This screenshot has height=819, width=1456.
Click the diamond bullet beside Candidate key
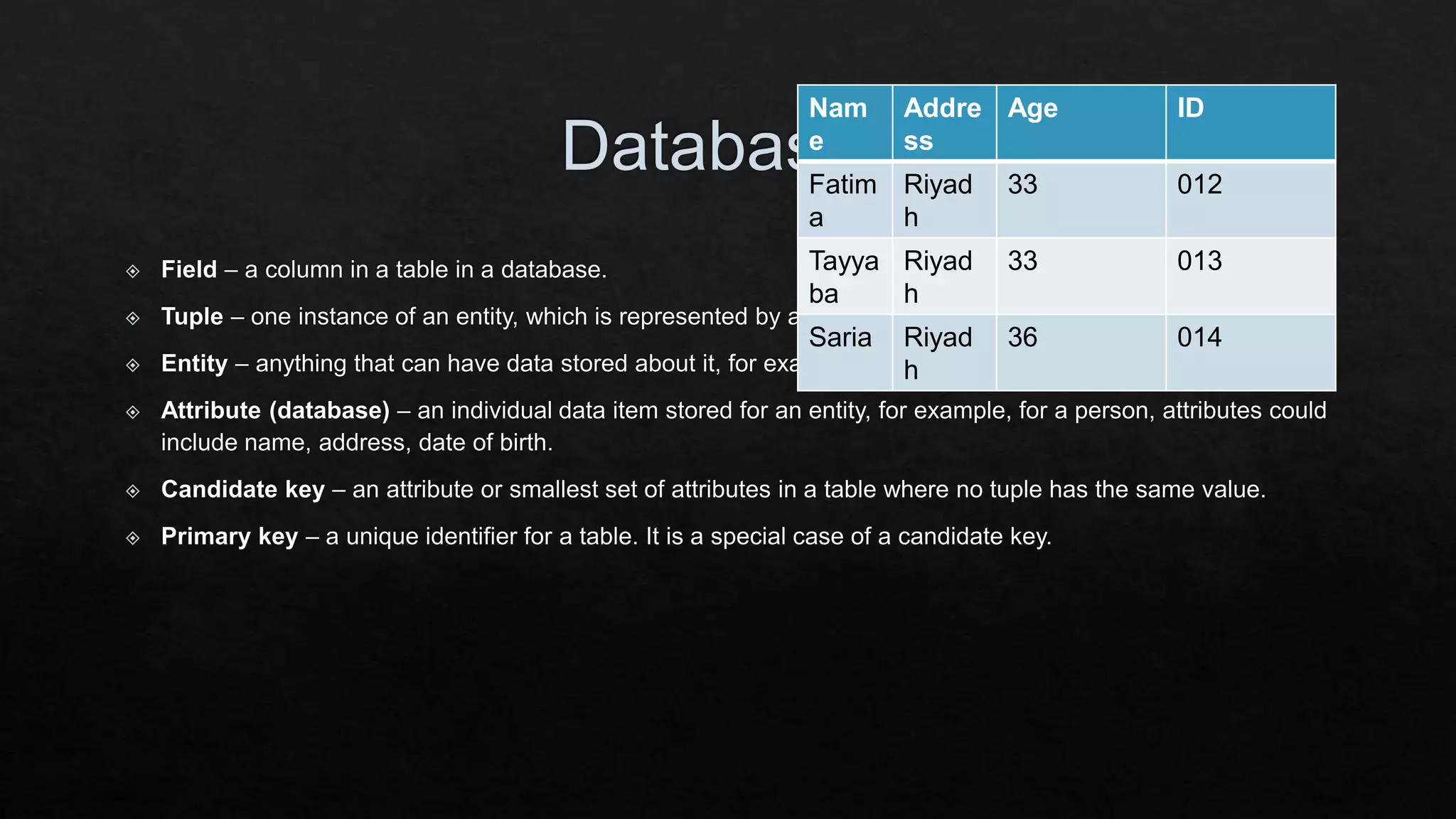coord(133,491)
